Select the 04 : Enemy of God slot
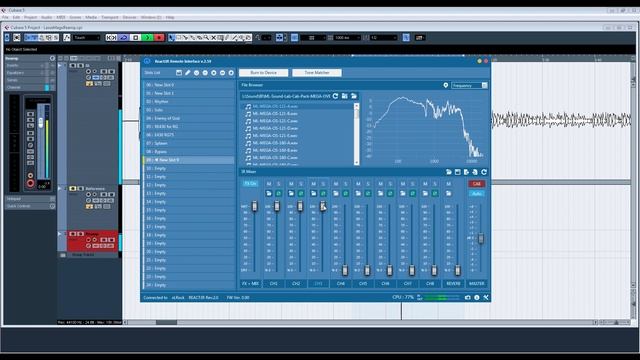Image resolution: width=640 pixels, height=360 pixels. coord(189,118)
